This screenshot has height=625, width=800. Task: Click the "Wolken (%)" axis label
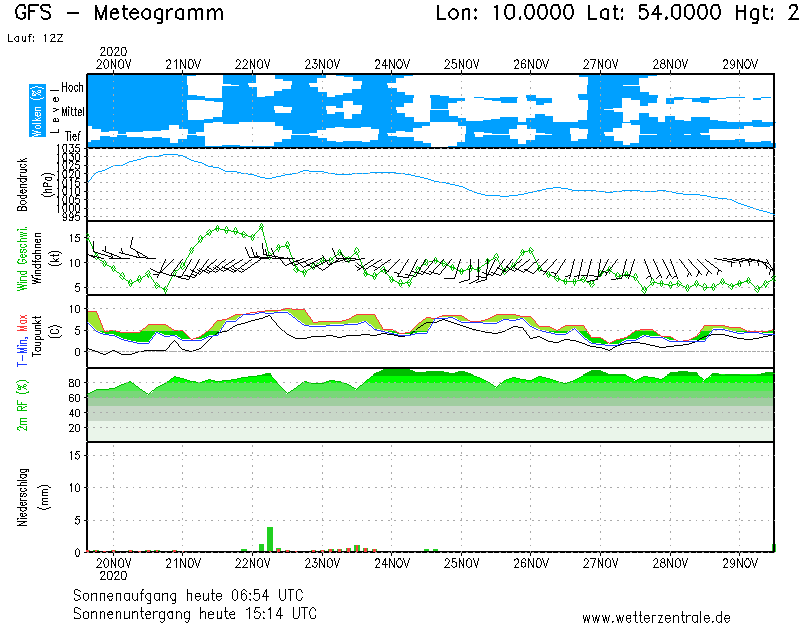tap(37, 111)
